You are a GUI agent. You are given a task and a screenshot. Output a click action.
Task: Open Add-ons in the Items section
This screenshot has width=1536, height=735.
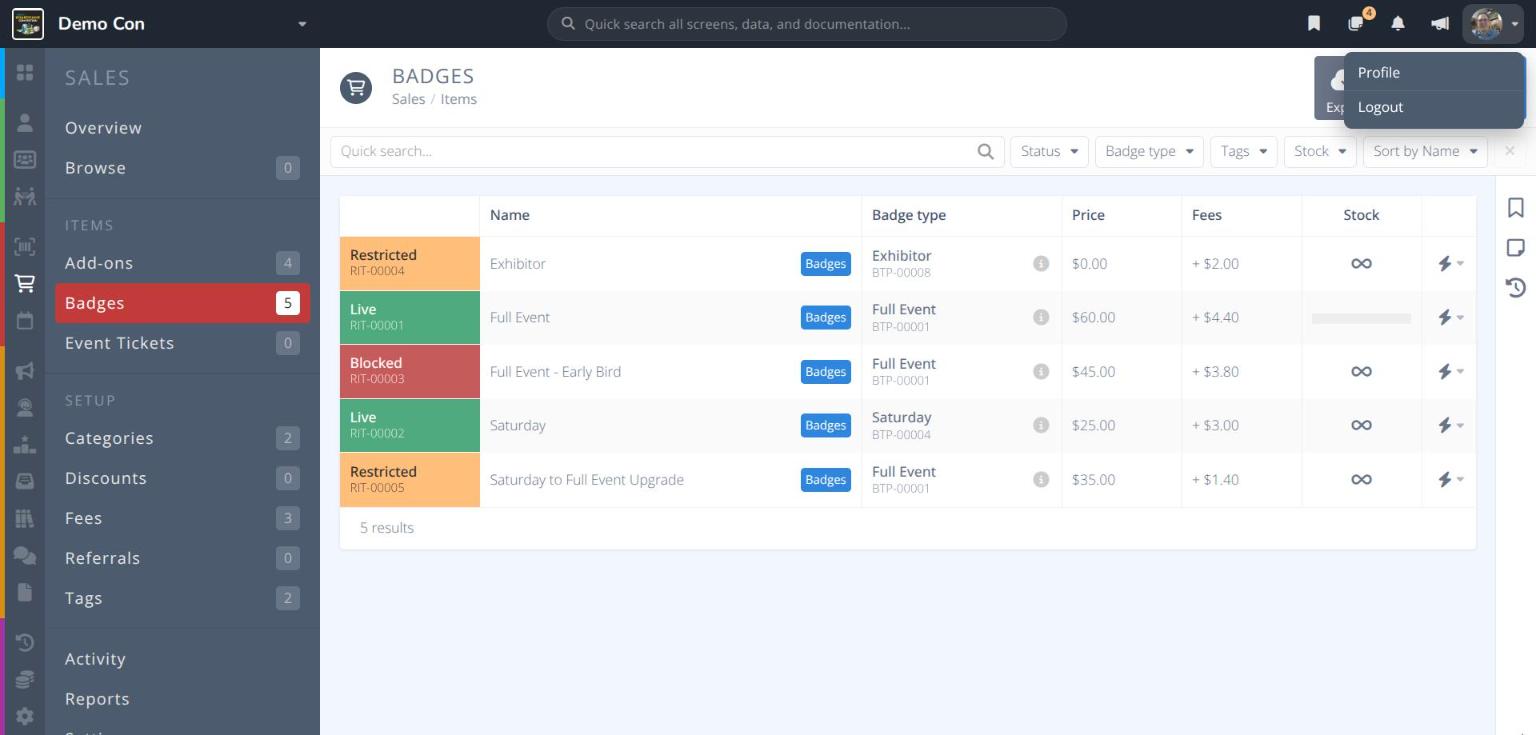point(182,263)
